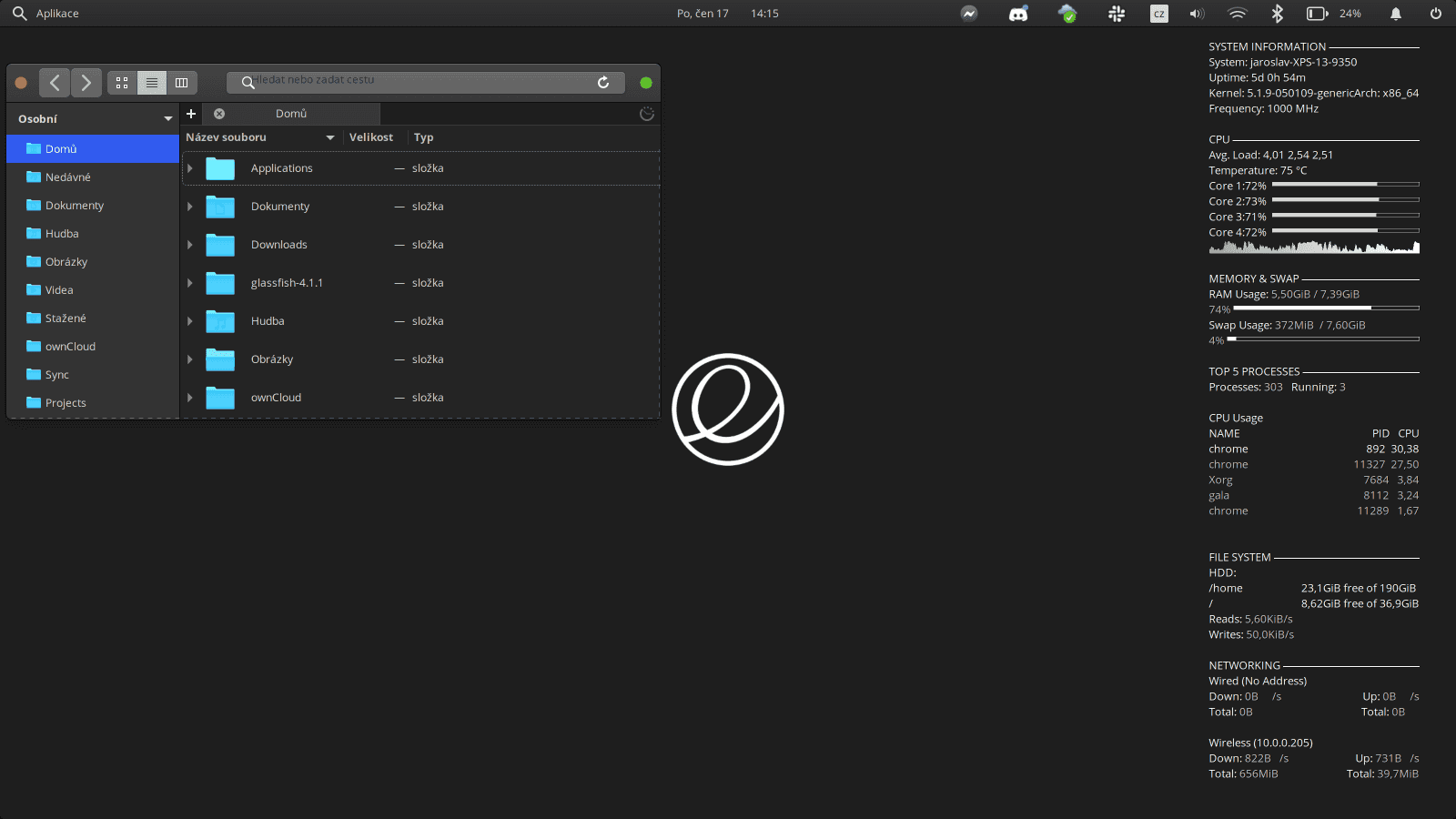This screenshot has height=819, width=1456.
Task: Switch to list view mode
Action: (x=152, y=83)
